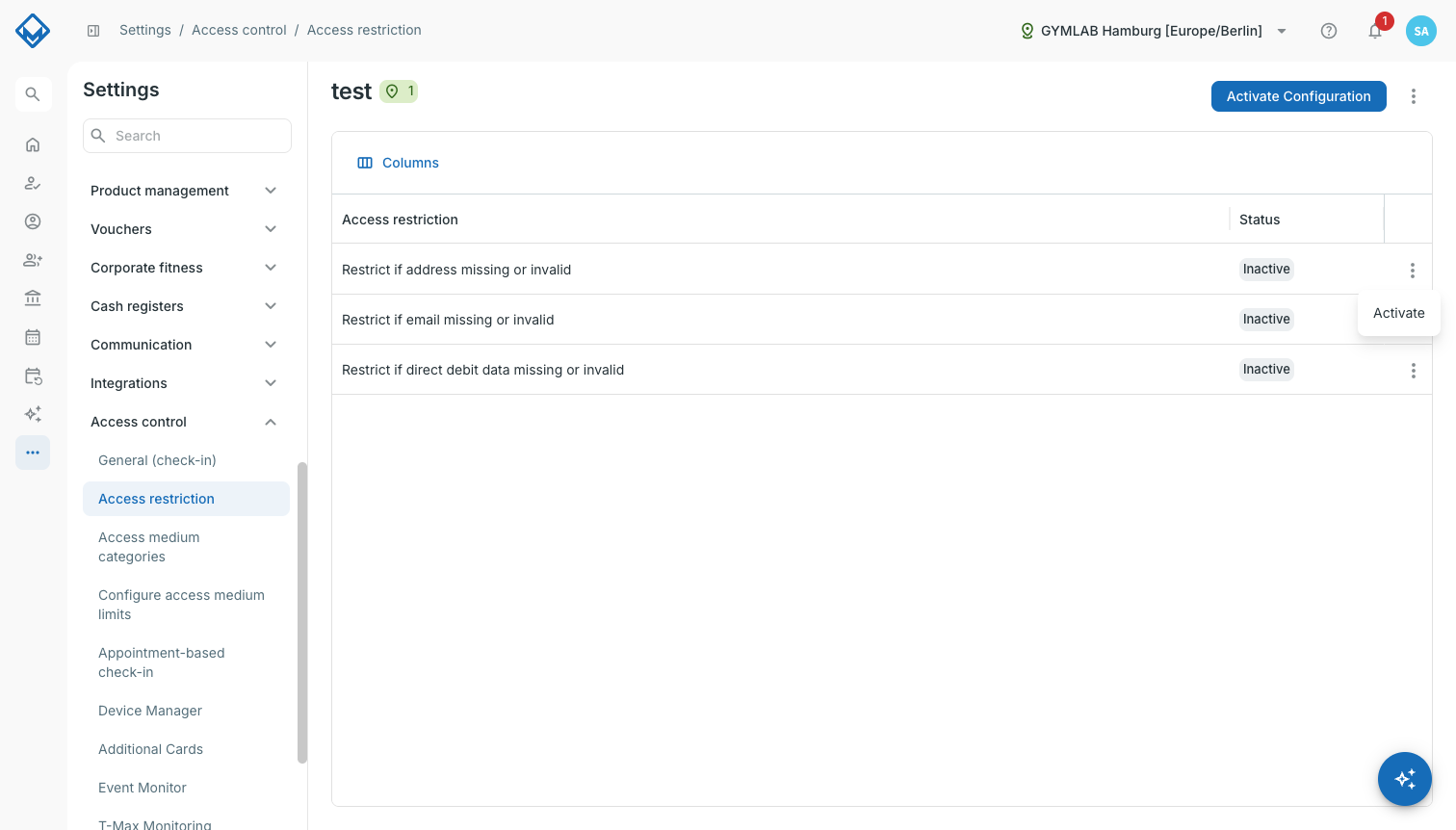
Task: Focus the Settings search field
Action: pyautogui.click(x=188, y=136)
